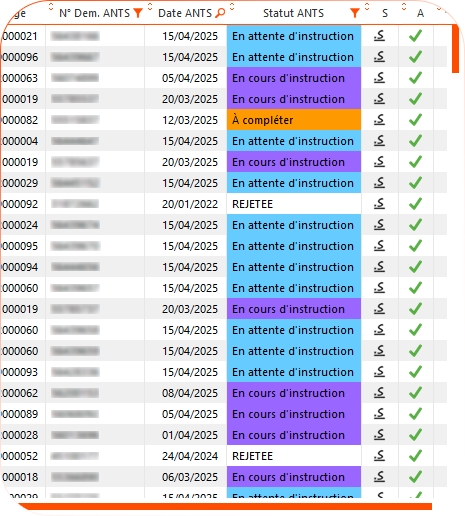465x516 pixels.
Task: Click the green check in row 000062
Action: [x=415, y=393]
